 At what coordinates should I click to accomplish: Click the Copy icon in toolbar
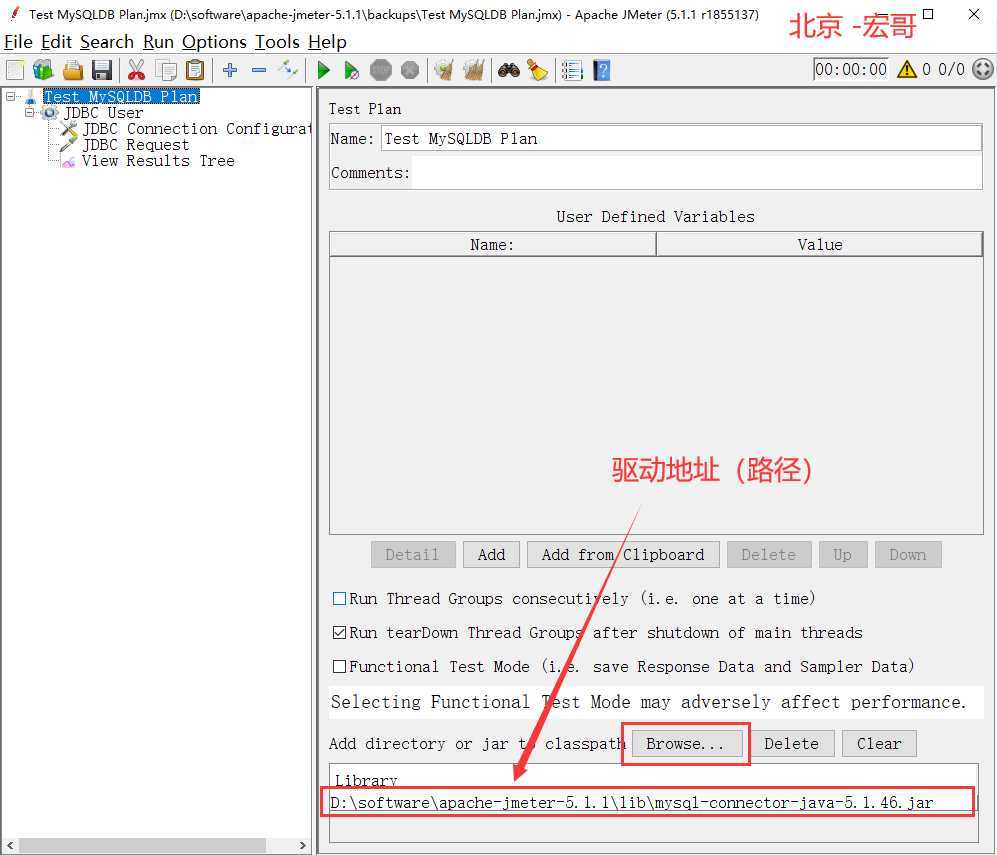(166, 70)
